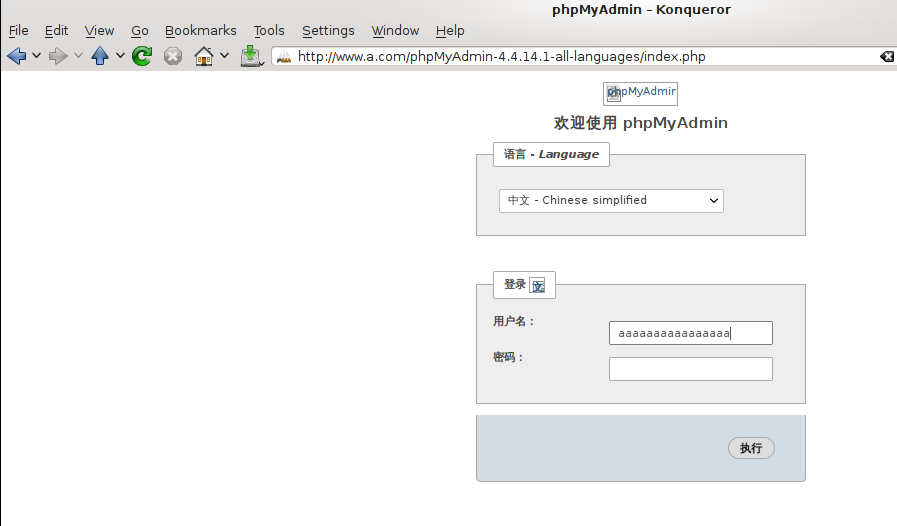Click the 语言 - Language legend label
Viewport: 897px width, 526px height.
pos(551,155)
